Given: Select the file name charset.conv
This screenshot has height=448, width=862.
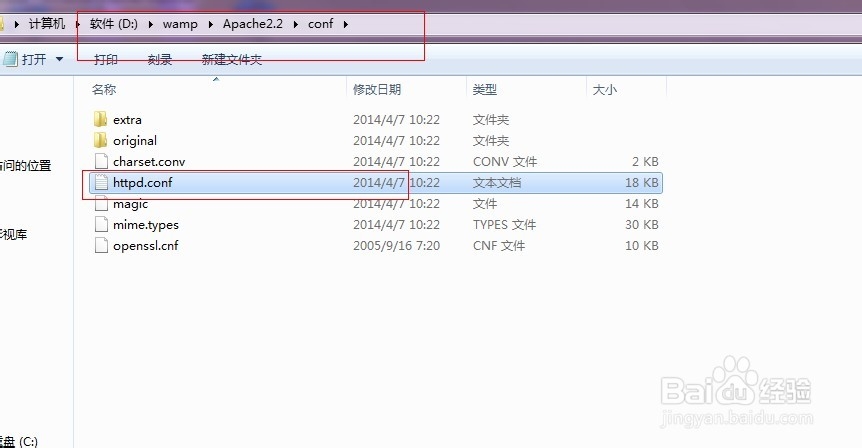Looking at the screenshot, I should point(149,162).
